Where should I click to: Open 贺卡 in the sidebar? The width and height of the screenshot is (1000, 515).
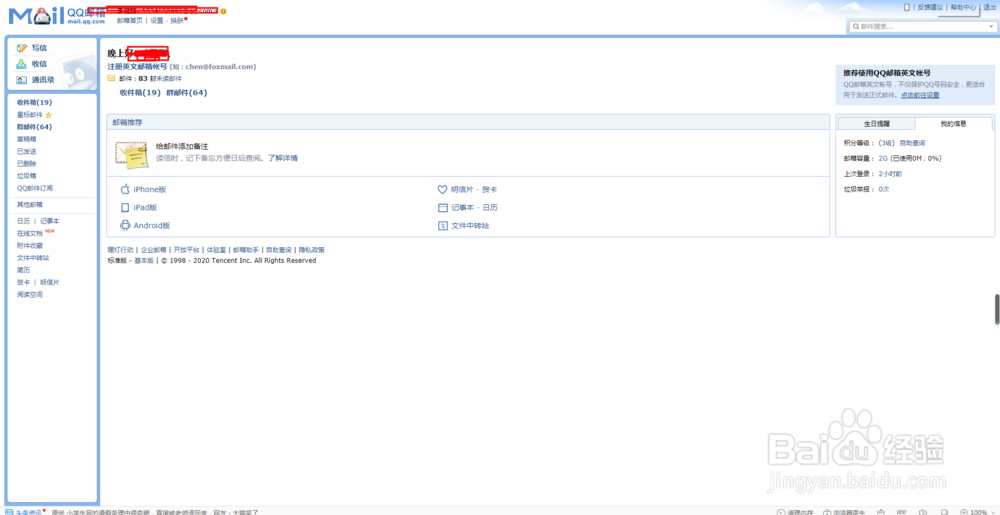tap(24, 282)
